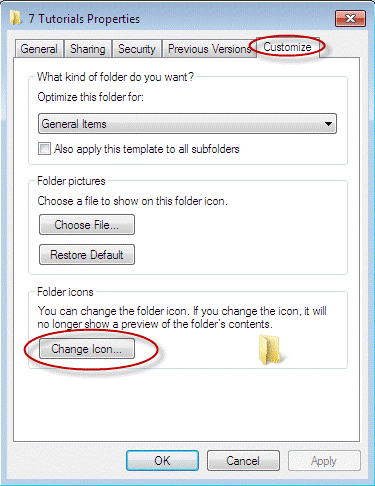Screen dimensions: 375x486
Task: Go to the Security tab
Action: point(137,49)
